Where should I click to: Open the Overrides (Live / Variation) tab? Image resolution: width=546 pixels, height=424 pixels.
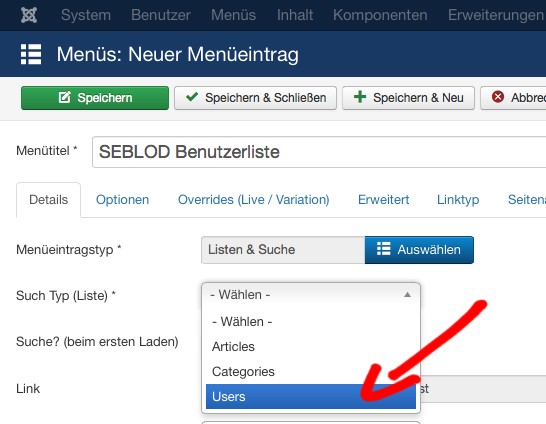(254, 200)
